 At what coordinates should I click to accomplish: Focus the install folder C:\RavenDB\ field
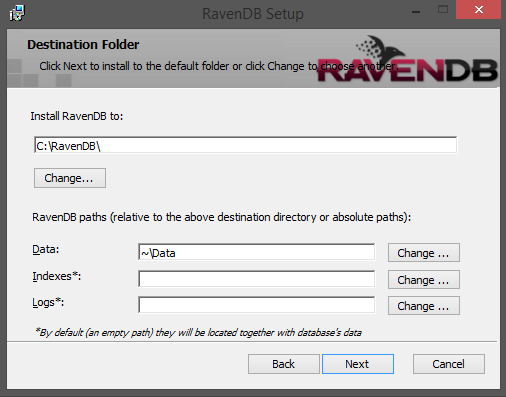(246, 145)
